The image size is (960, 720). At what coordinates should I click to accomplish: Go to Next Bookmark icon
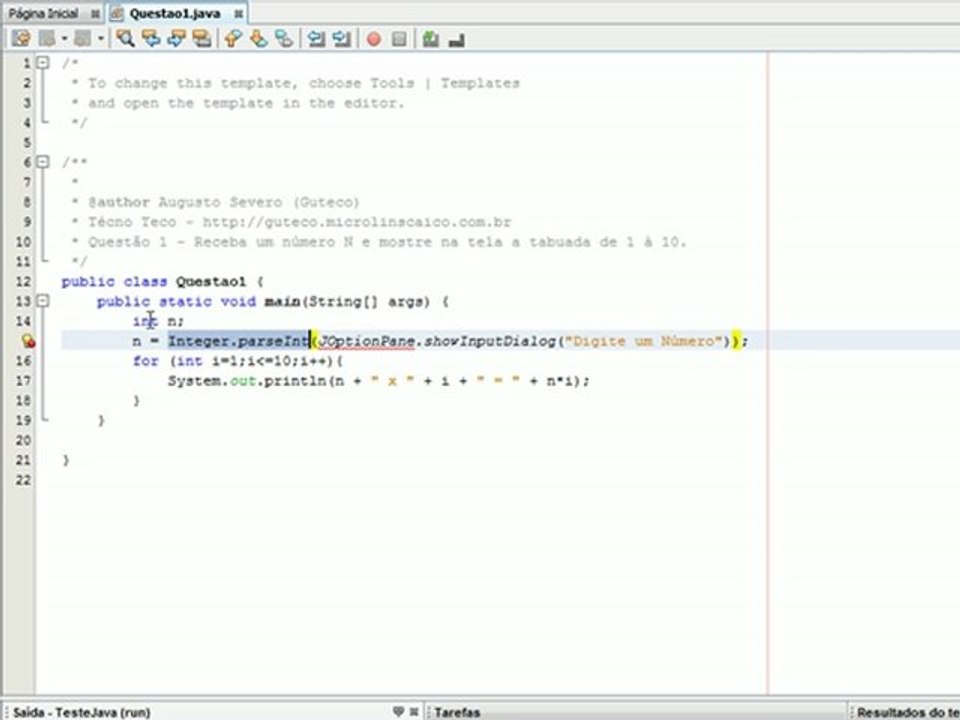point(258,39)
